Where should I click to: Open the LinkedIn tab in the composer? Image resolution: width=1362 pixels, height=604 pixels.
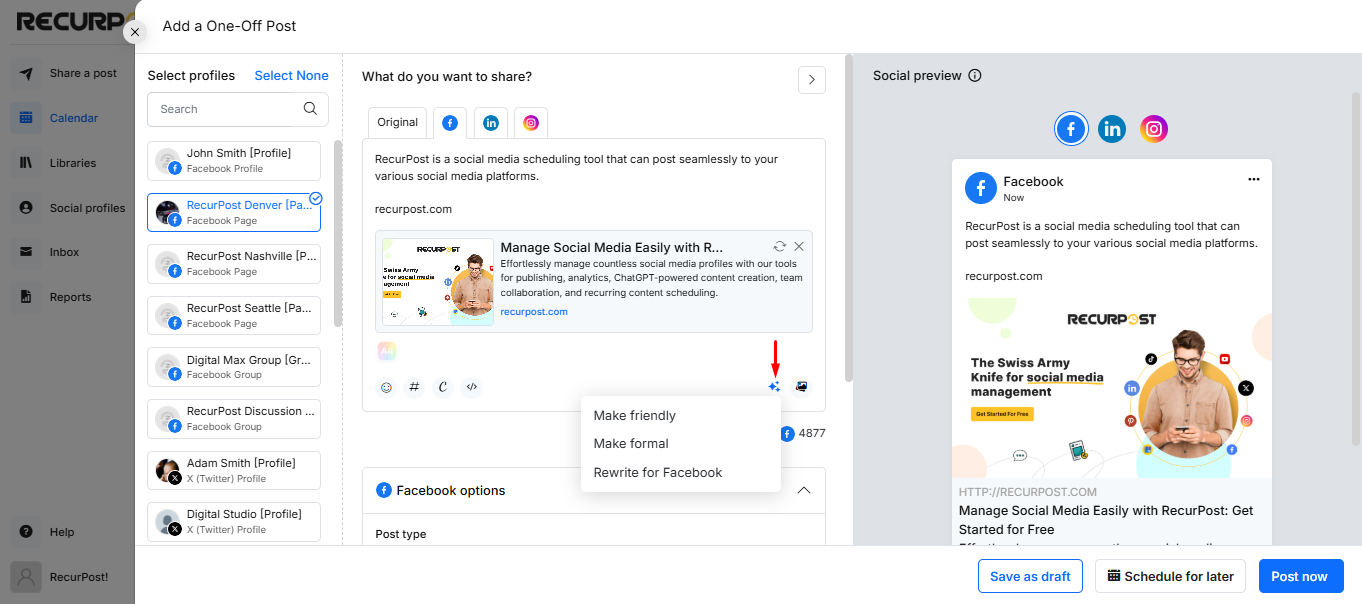[491, 123]
